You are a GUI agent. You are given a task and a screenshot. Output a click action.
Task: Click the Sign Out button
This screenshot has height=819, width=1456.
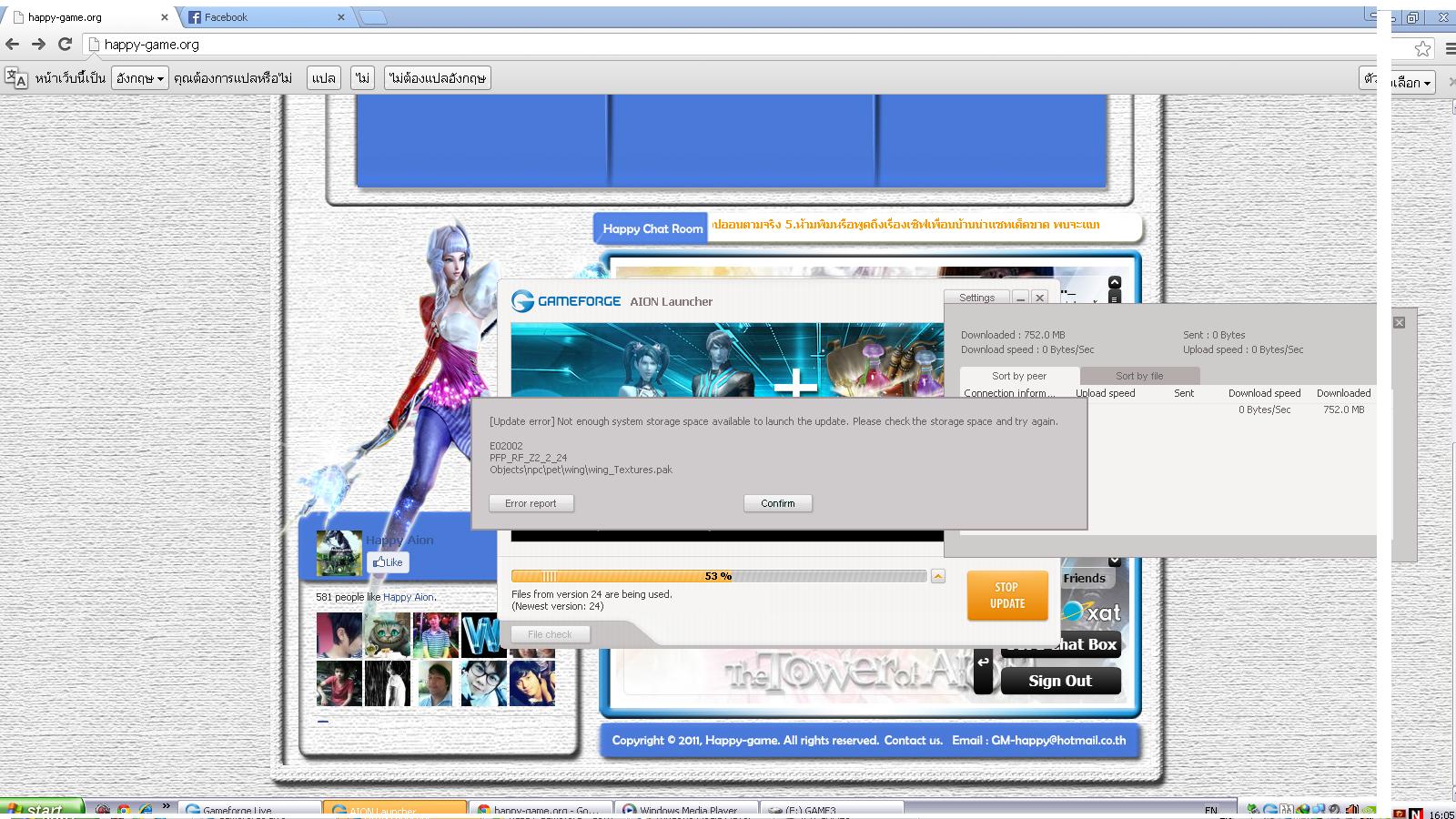point(1060,681)
